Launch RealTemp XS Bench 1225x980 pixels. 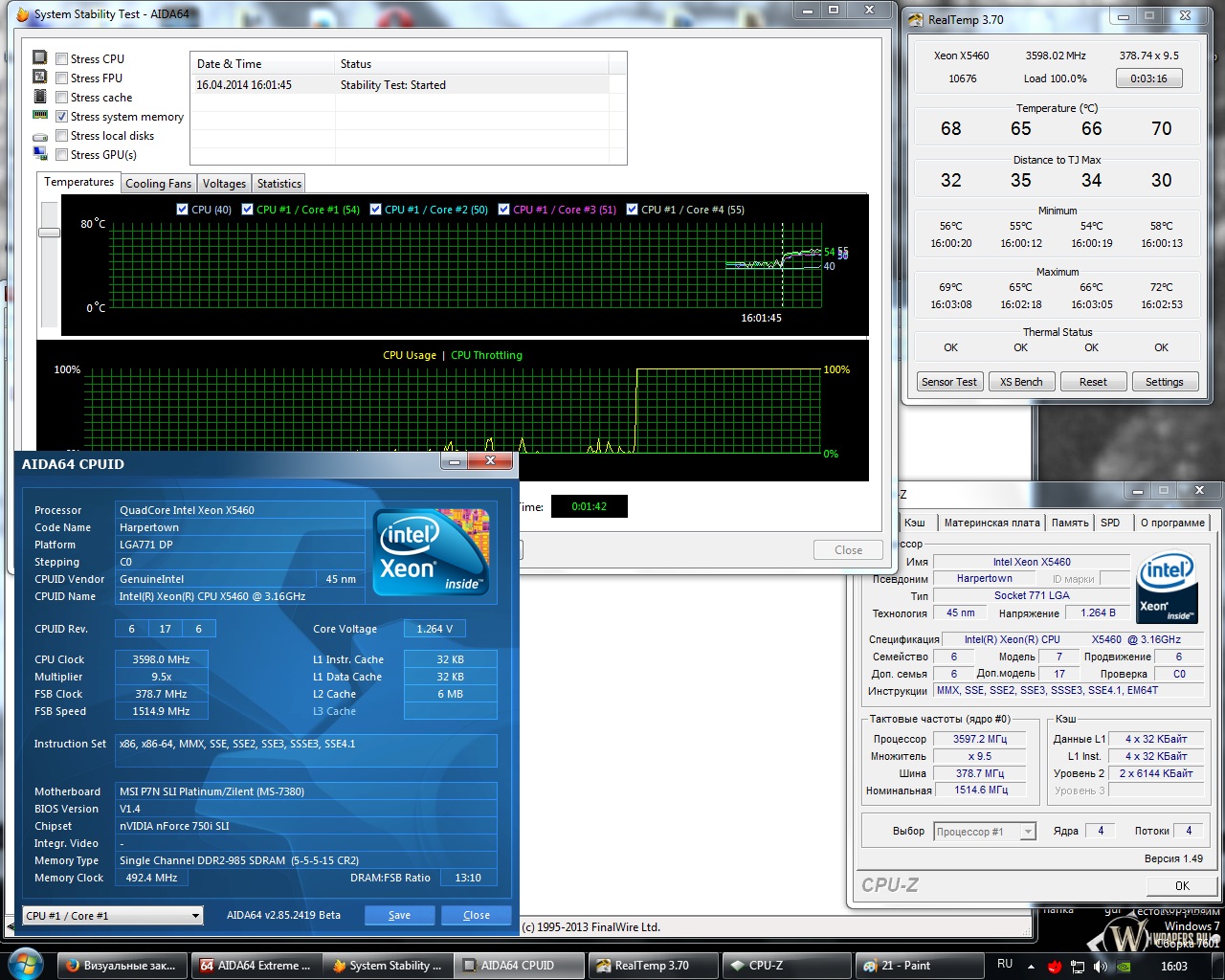pos(1021,382)
